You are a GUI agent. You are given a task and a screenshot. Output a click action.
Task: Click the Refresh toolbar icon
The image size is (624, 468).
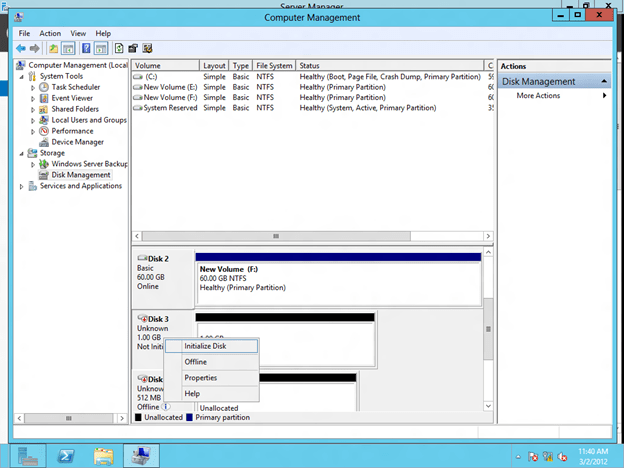(x=120, y=48)
